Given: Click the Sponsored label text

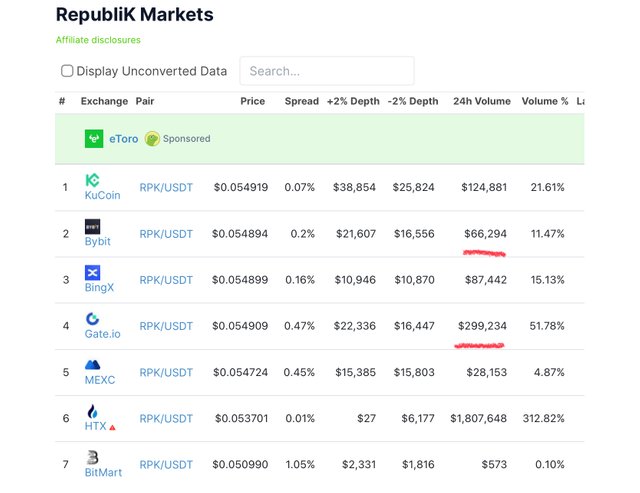Looking at the screenshot, I should (187, 139).
